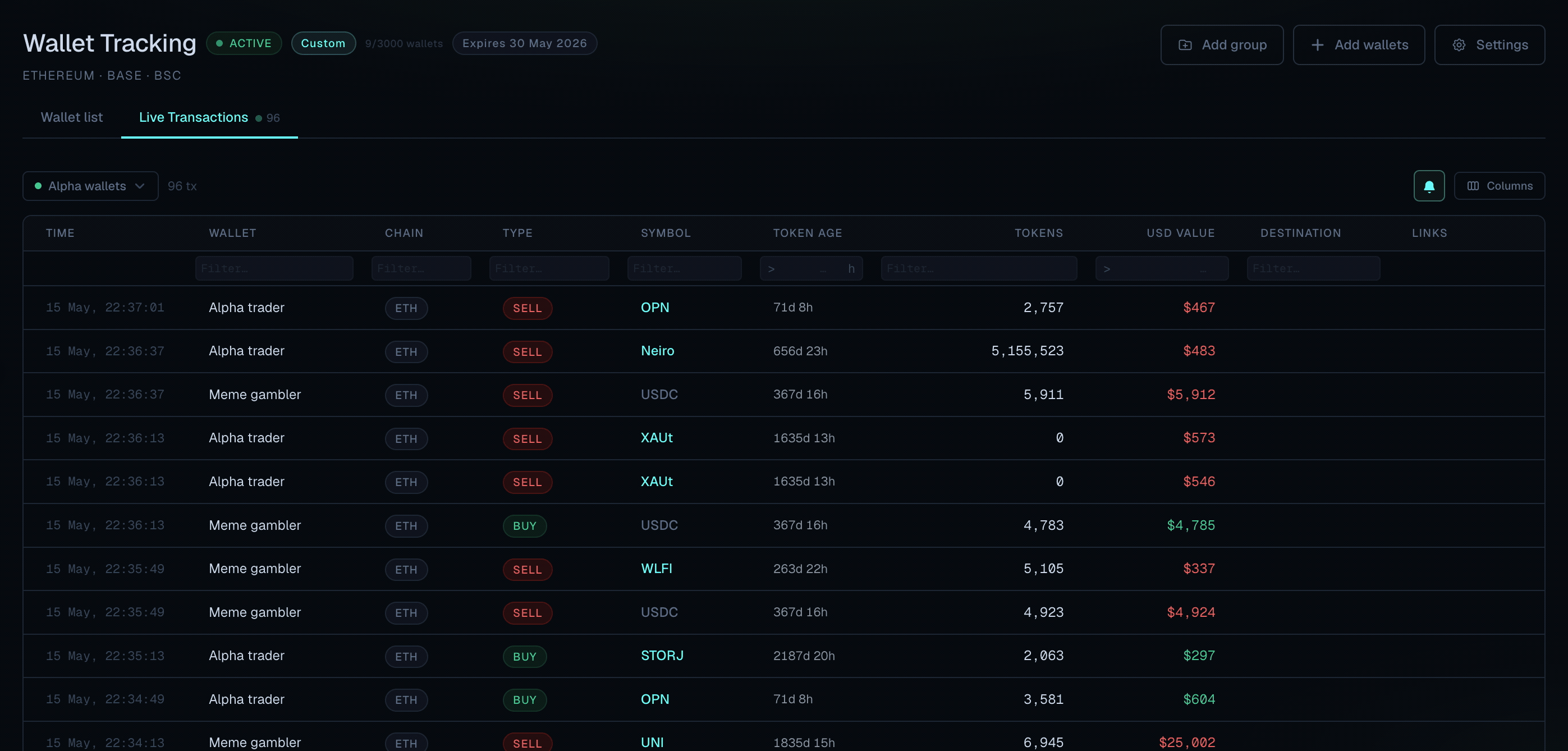Open the Neiro symbol link
Screen dimensions: 1568x751
pyautogui.click(x=657, y=351)
